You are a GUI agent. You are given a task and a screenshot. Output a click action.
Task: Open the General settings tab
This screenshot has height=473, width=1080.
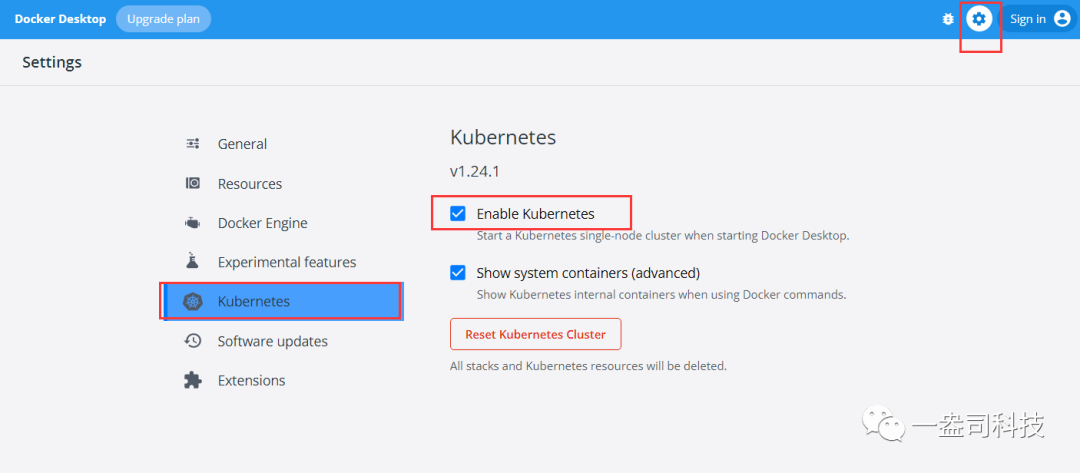(x=242, y=144)
